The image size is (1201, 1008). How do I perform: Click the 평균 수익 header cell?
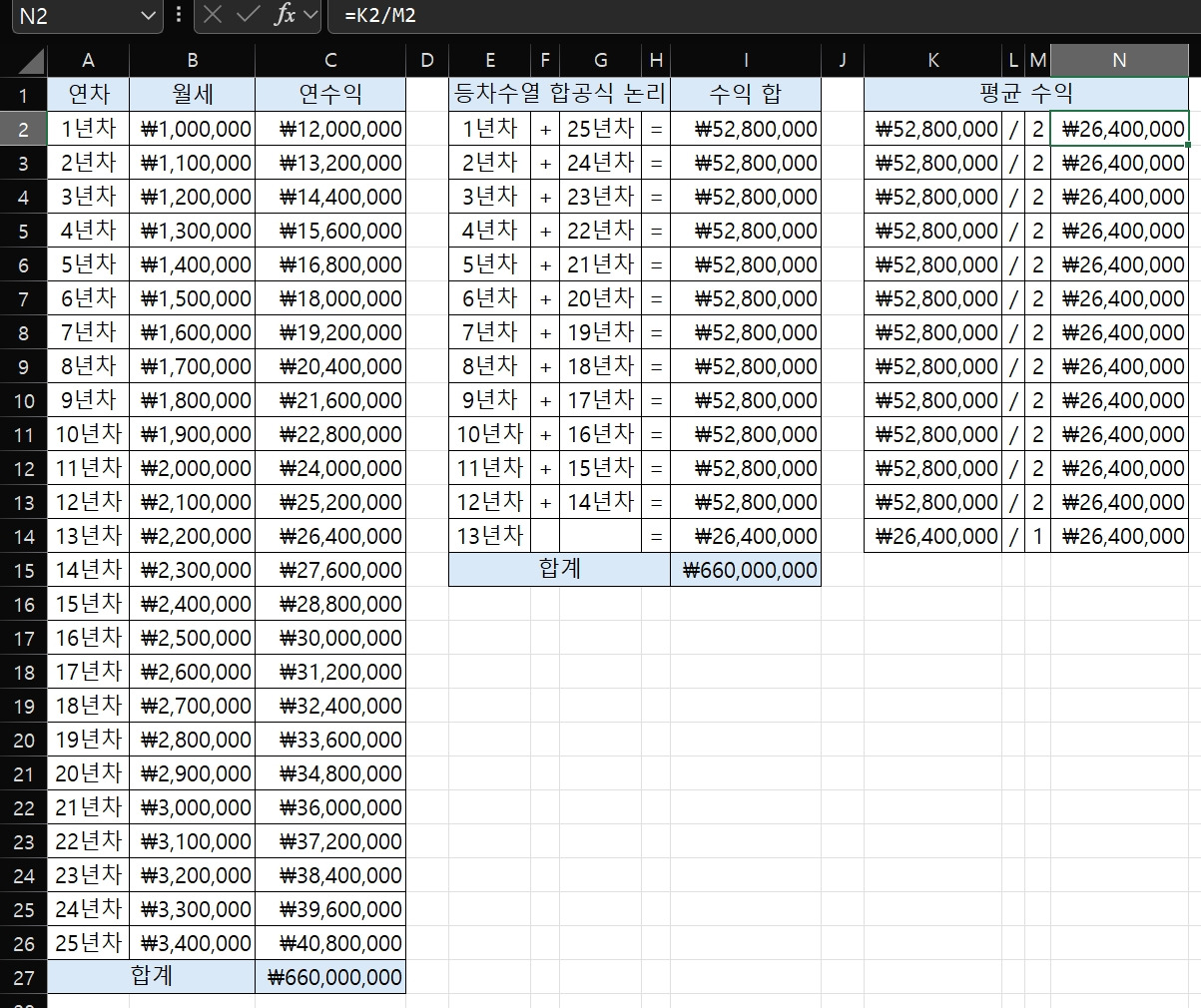(1026, 95)
